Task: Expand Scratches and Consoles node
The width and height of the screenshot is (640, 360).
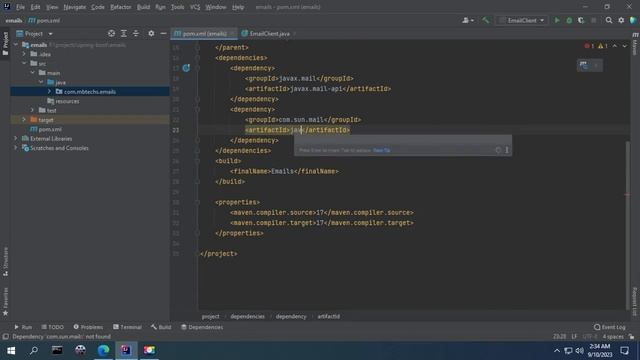Action: coord(16,148)
